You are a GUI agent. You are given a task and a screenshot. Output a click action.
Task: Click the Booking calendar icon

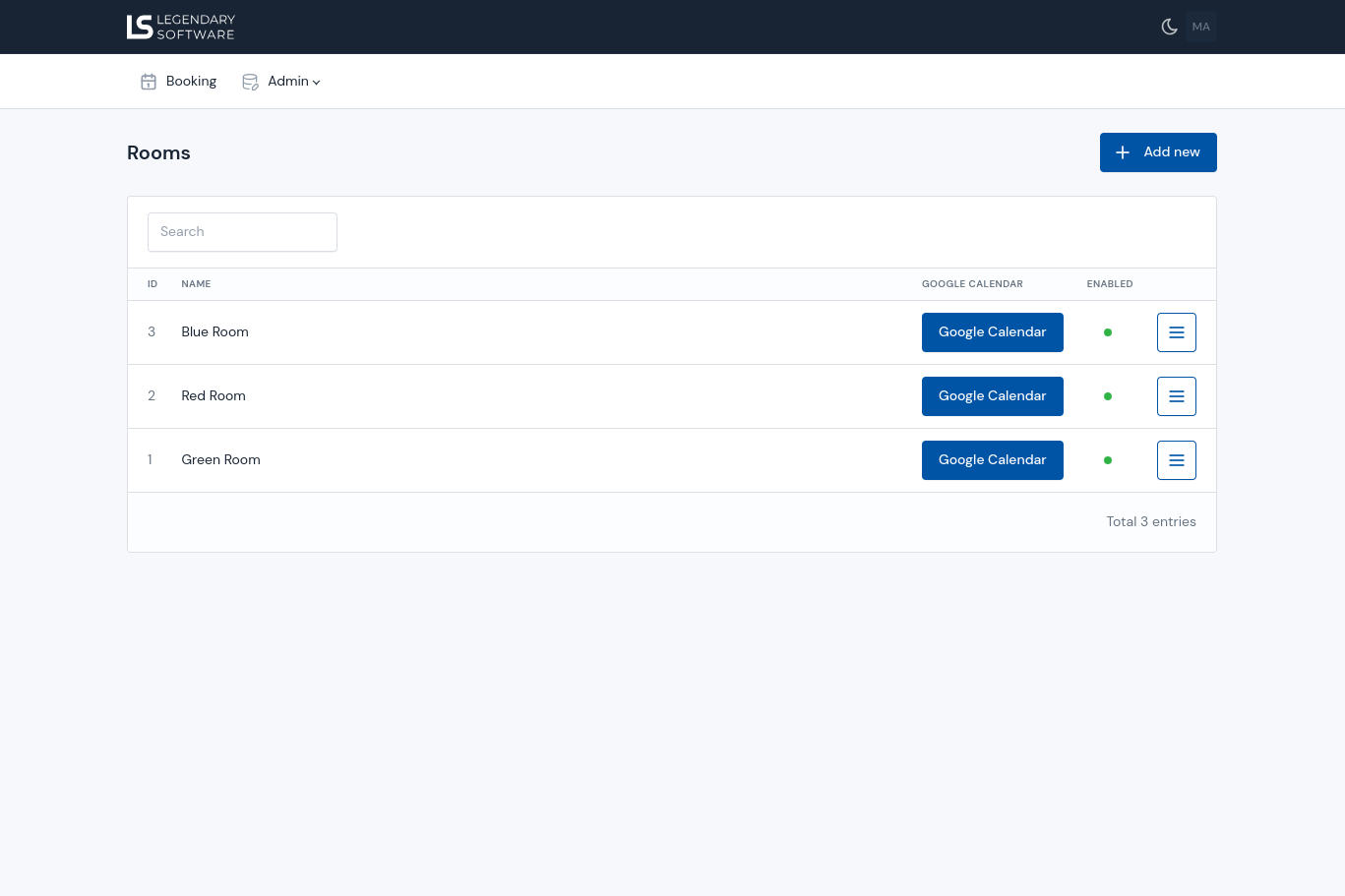(149, 82)
